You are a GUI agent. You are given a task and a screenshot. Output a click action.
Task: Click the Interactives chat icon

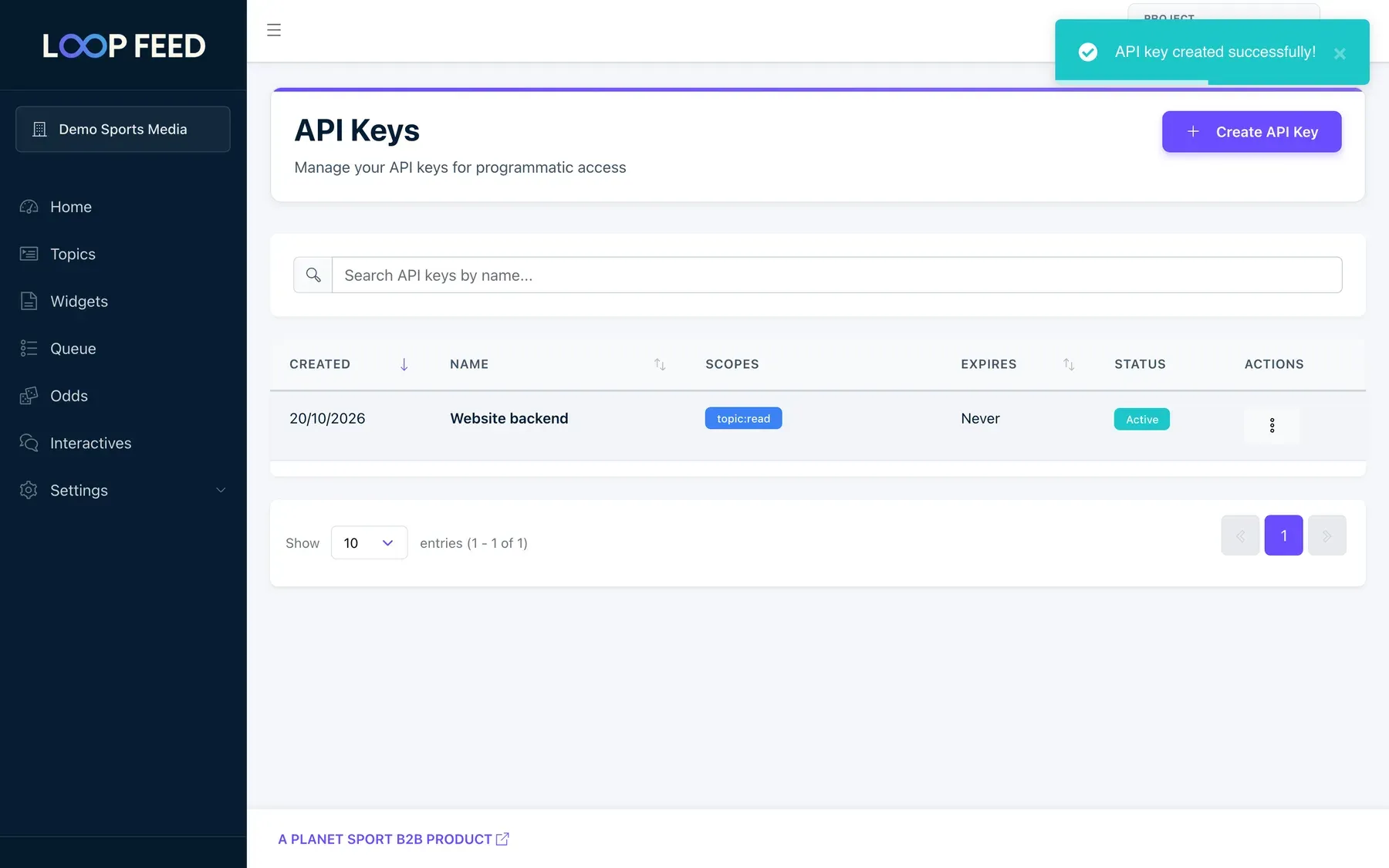click(29, 443)
